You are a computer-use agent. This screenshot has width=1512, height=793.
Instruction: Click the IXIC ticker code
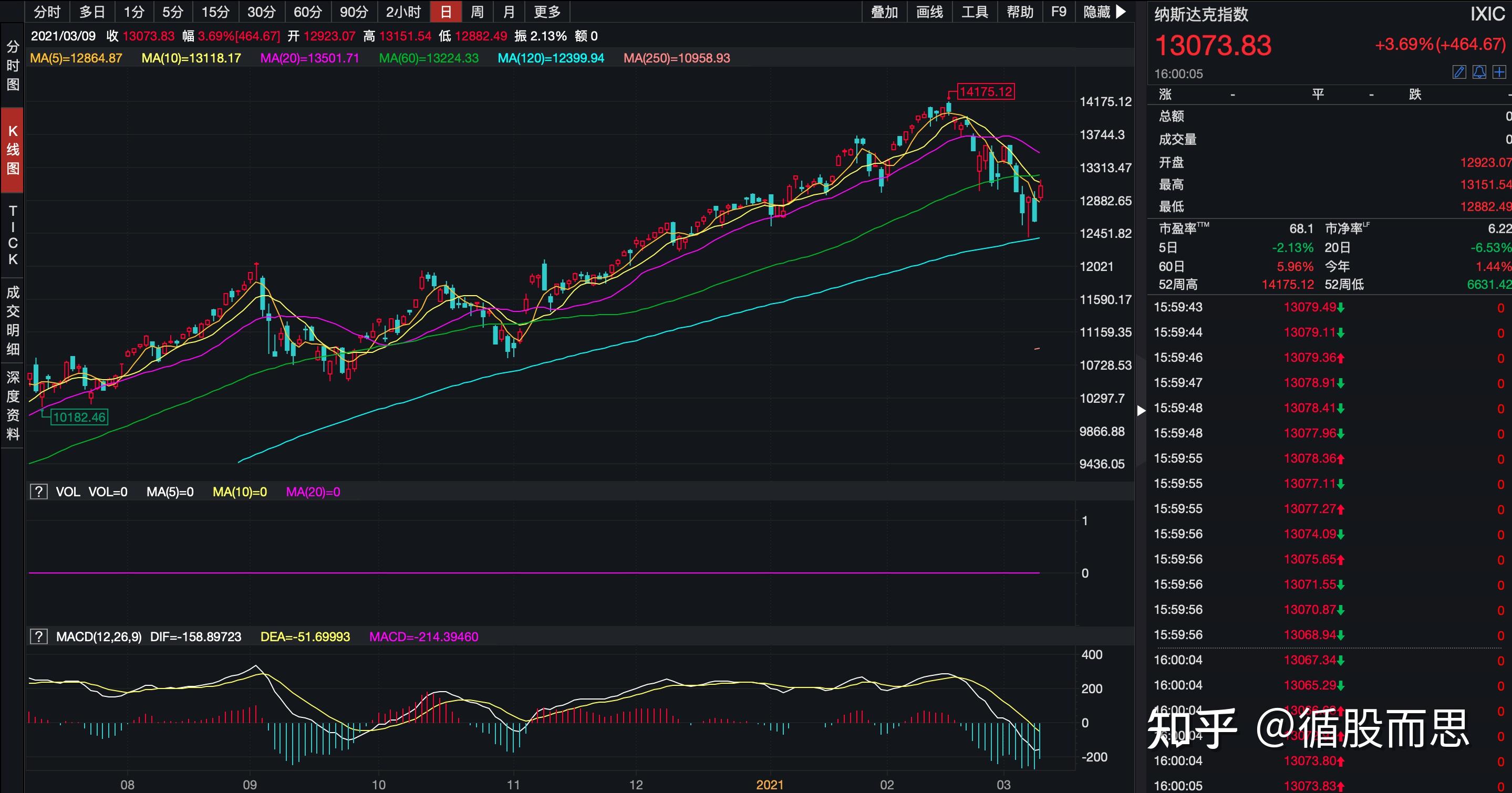coord(1487,14)
